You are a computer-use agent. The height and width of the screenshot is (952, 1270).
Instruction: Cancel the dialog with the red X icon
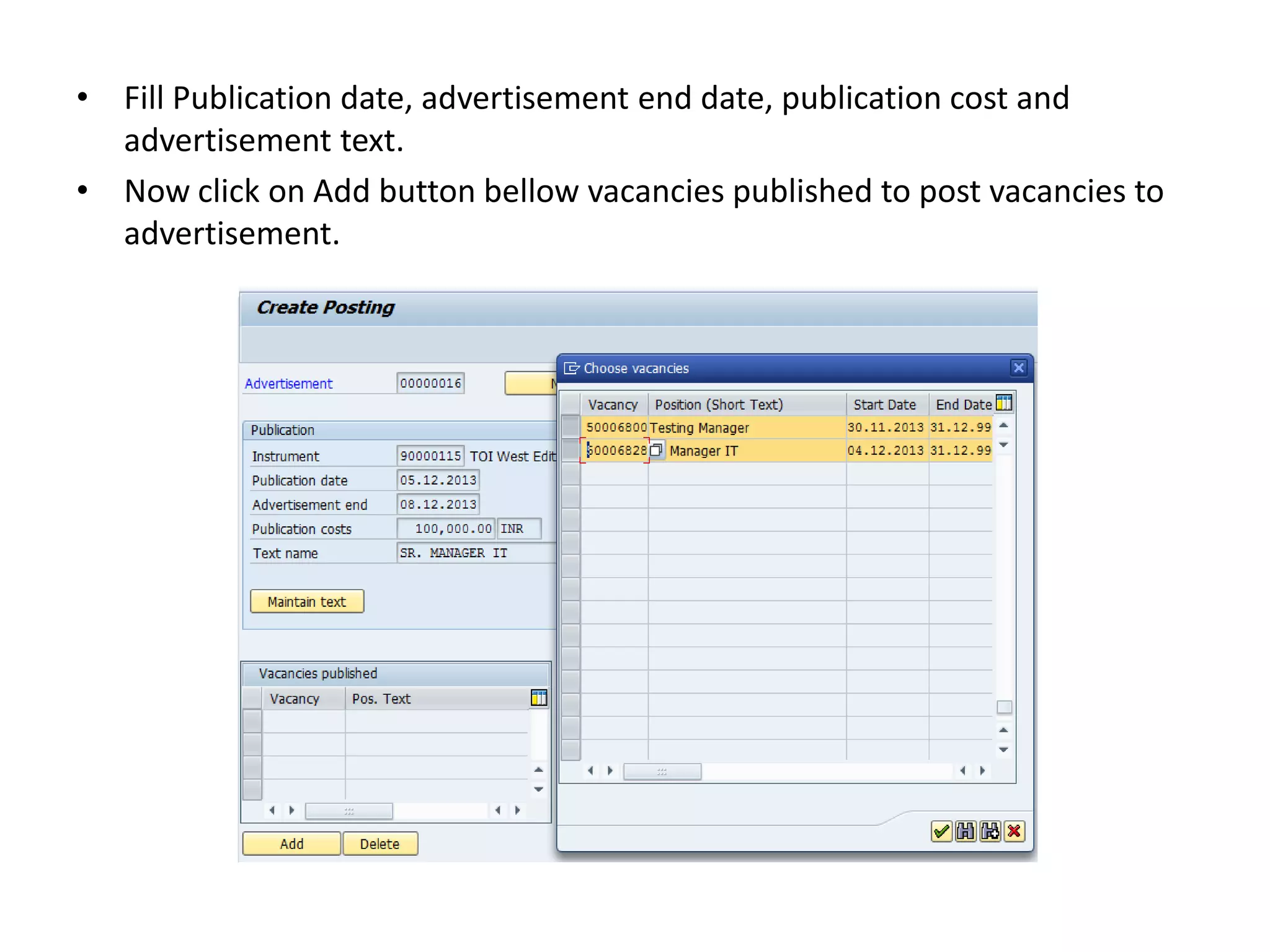click(x=1015, y=831)
